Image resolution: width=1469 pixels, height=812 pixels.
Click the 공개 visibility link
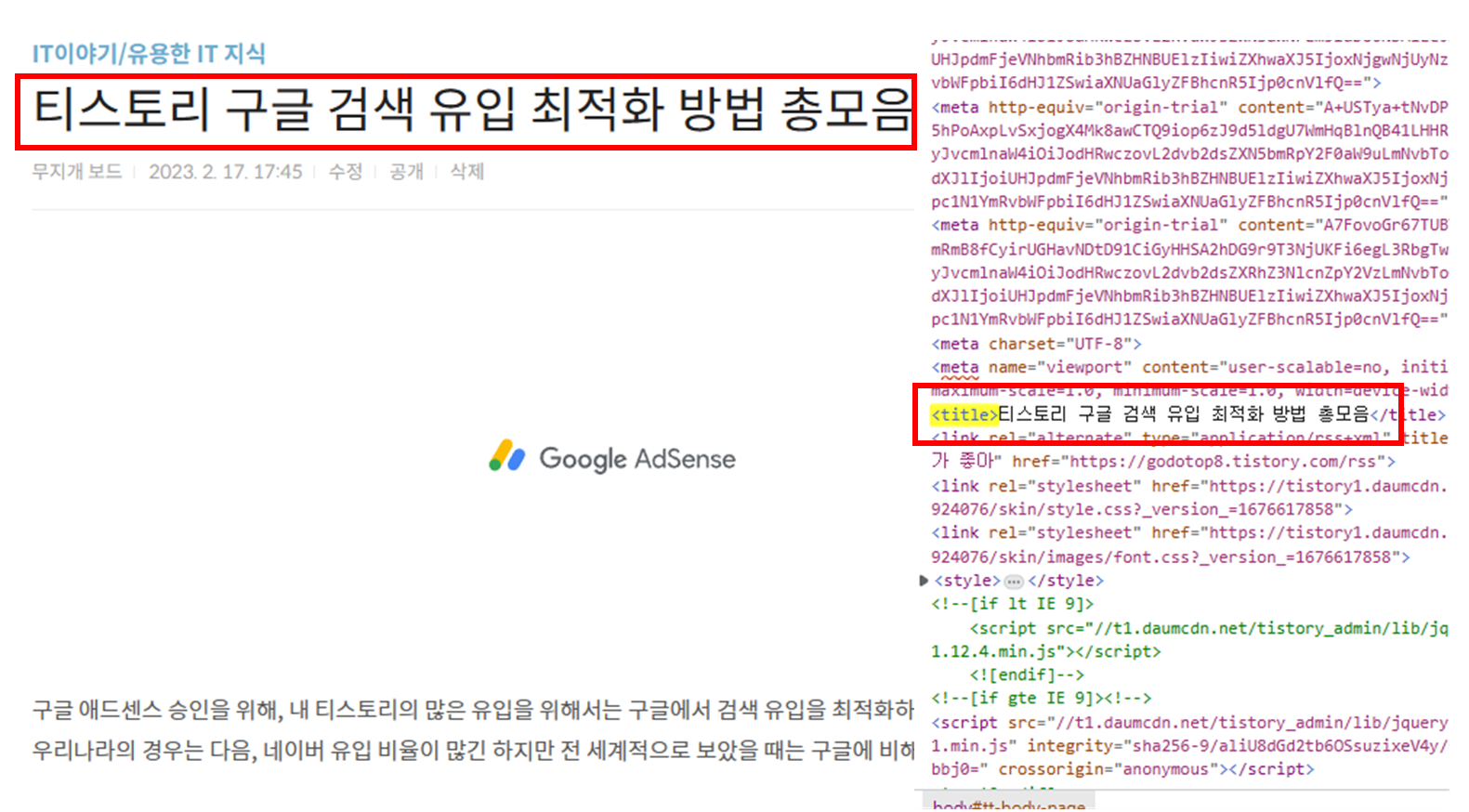point(406,172)
